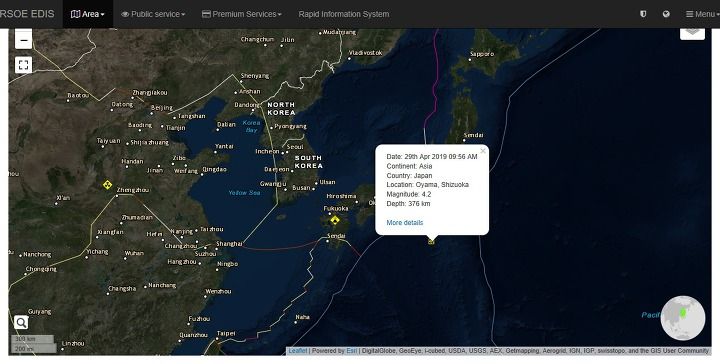Click the Yellow Sea label
Viewport: 720px width, 364px height.
click(244, 193)
